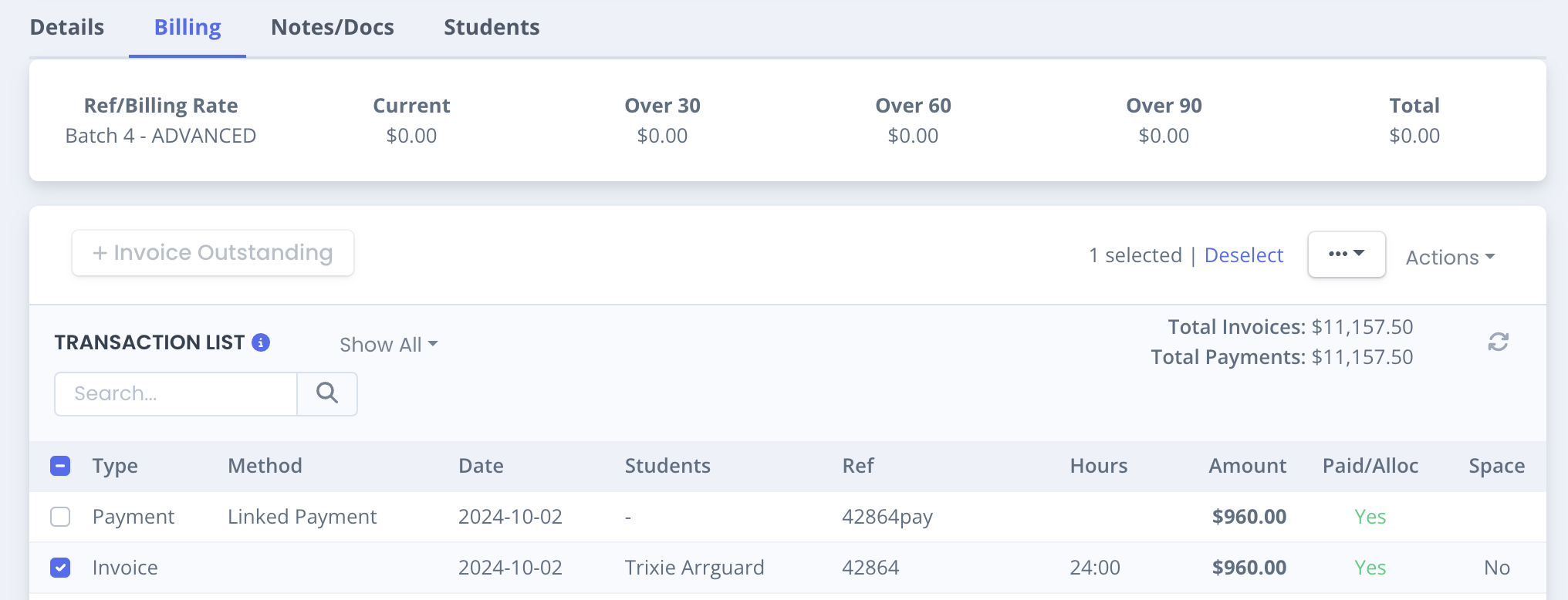Uncheck the Invoice row checkbox
The image size is (1568, 600).
pyautogui.click(x=60, y=568)
